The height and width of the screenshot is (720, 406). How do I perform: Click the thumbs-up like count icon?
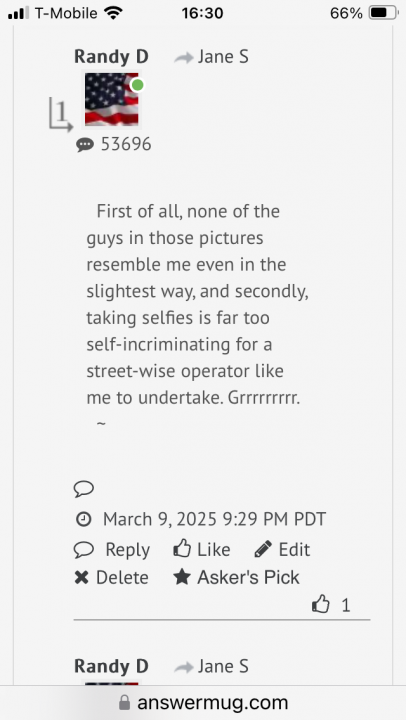pos(321,605)
